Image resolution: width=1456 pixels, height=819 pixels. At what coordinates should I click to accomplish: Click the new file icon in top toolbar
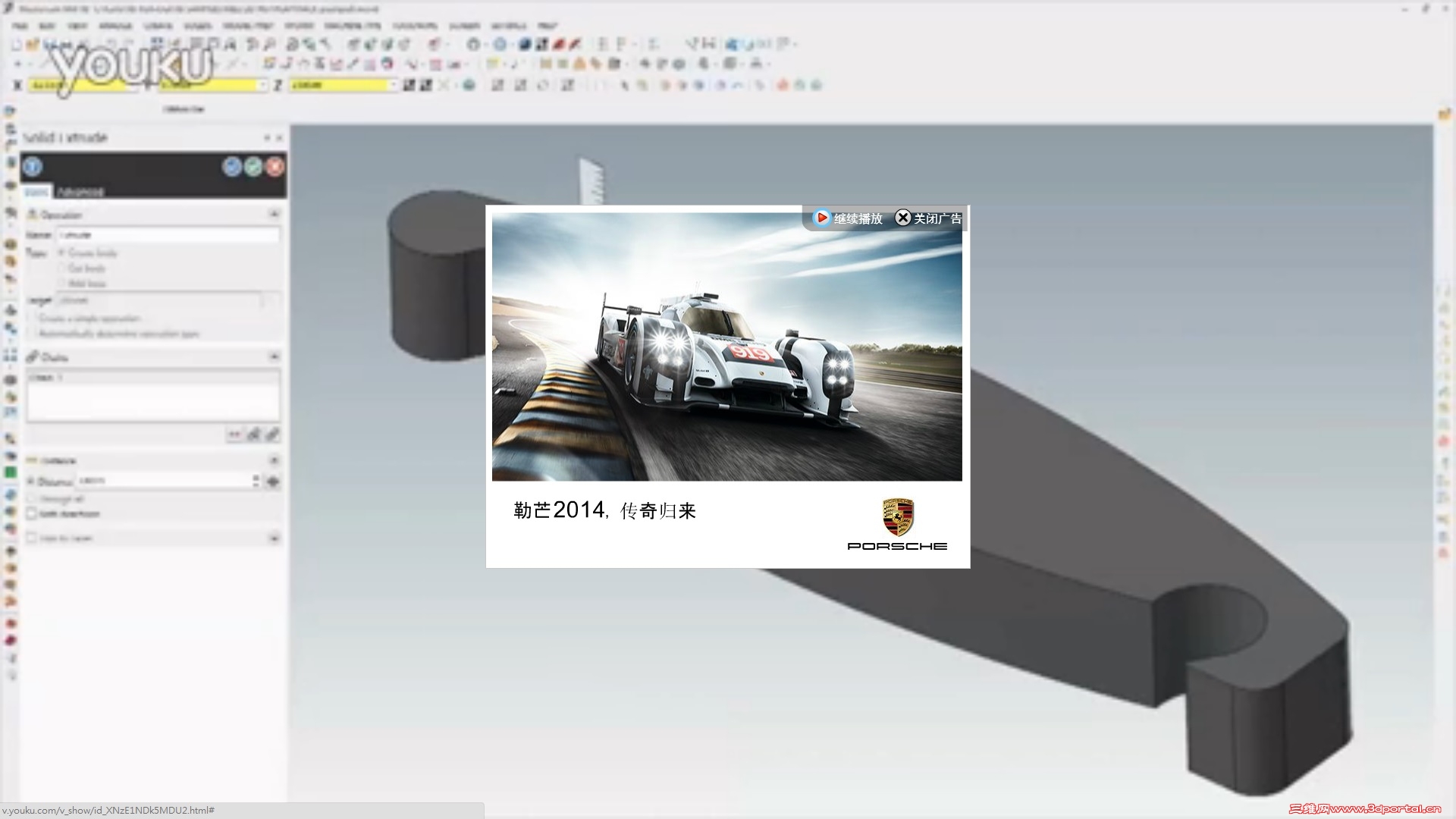(x=16, y=45)
